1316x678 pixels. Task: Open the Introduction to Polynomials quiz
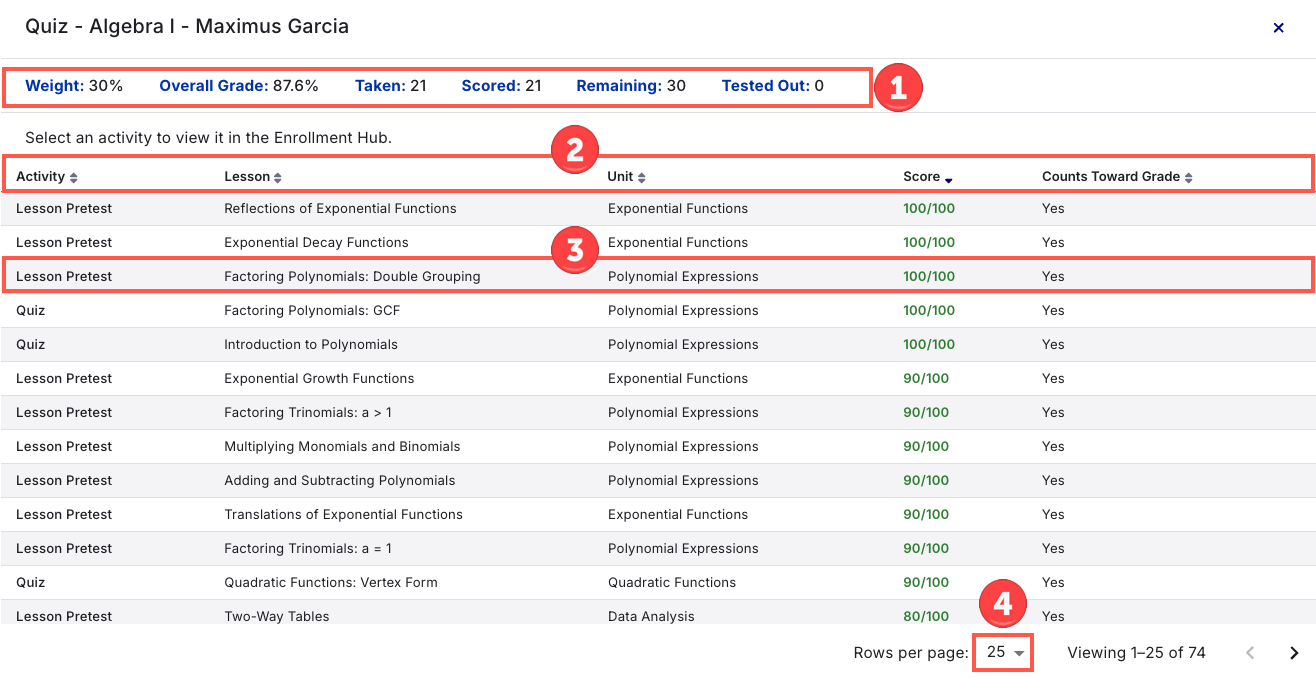(658, 345)
